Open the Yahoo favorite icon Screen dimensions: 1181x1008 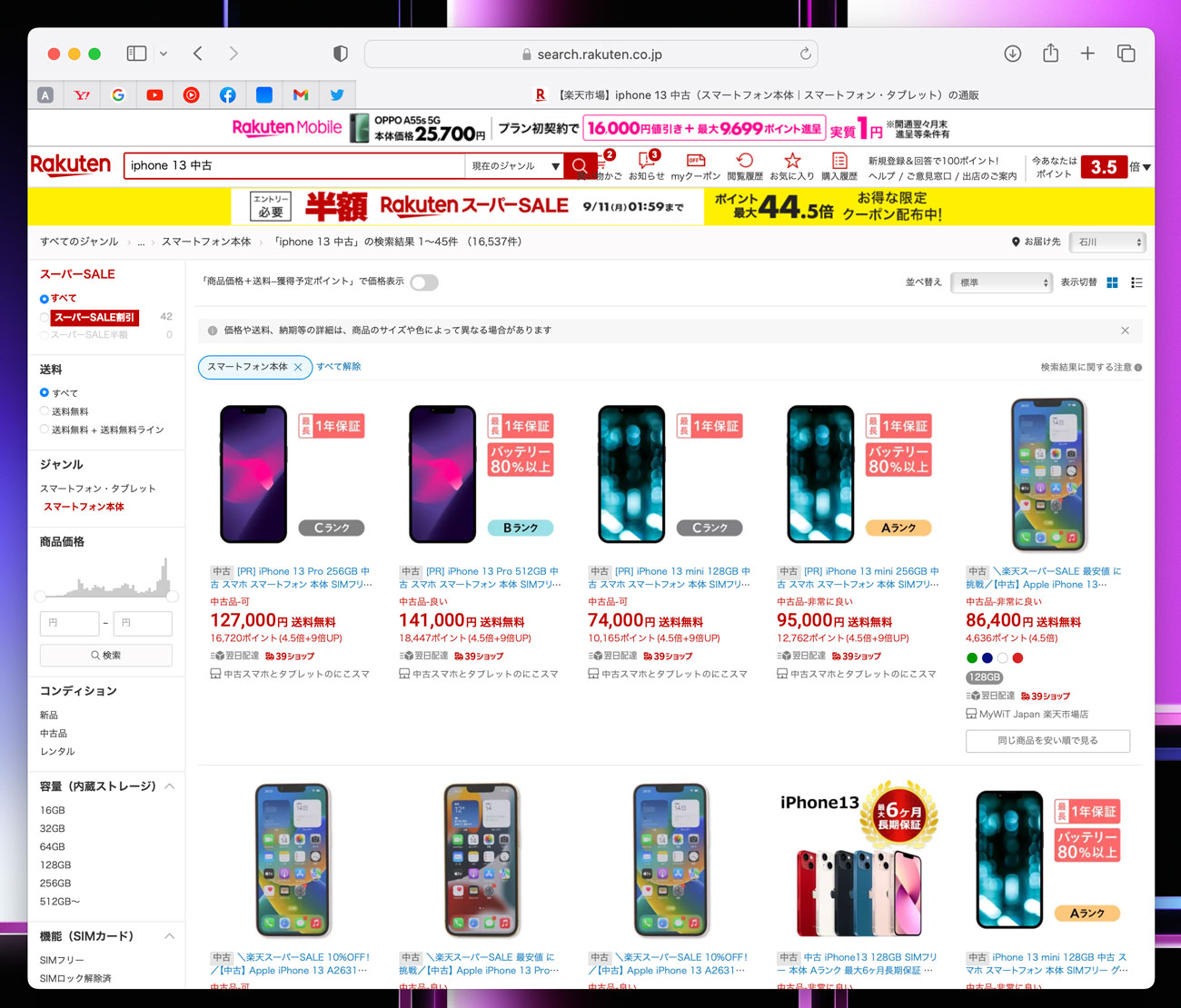(82, 94)
